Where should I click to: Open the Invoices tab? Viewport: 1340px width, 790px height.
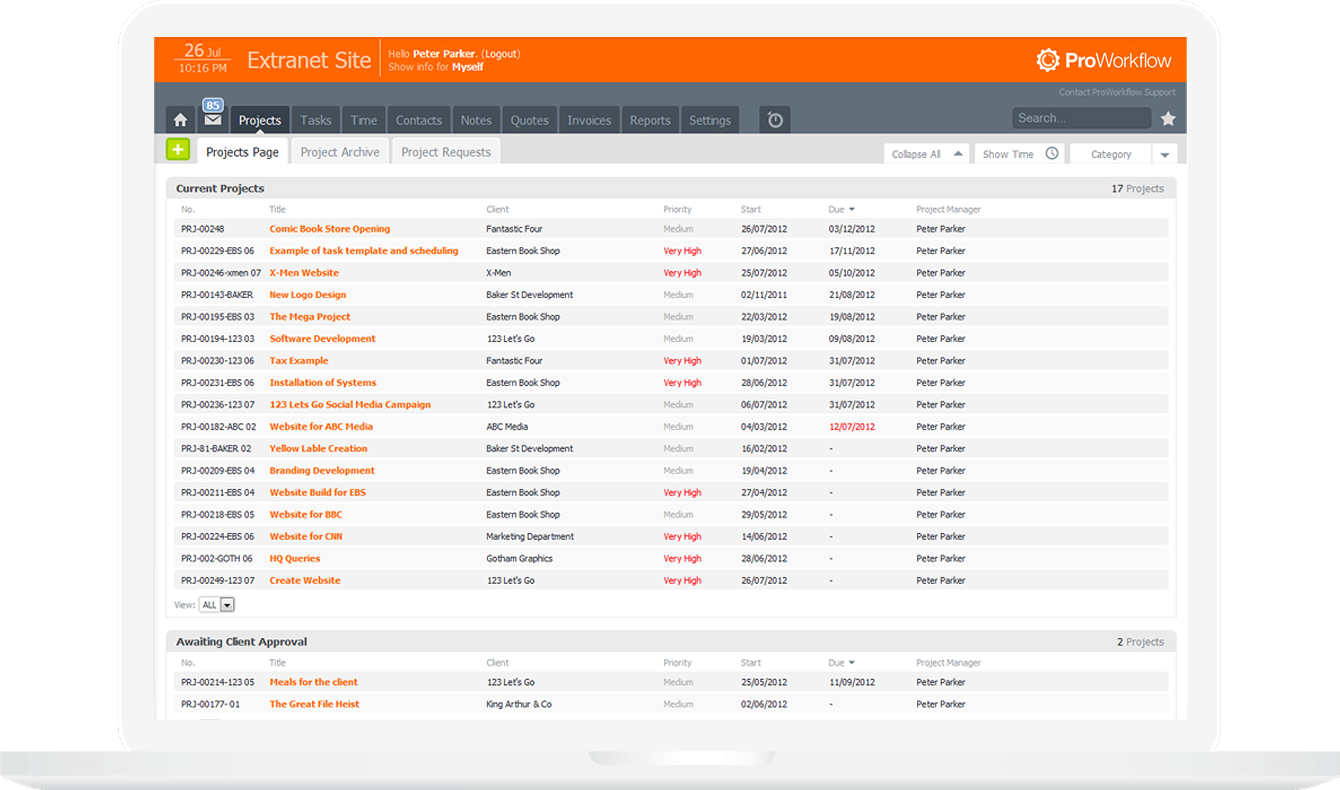coord(589,120)
